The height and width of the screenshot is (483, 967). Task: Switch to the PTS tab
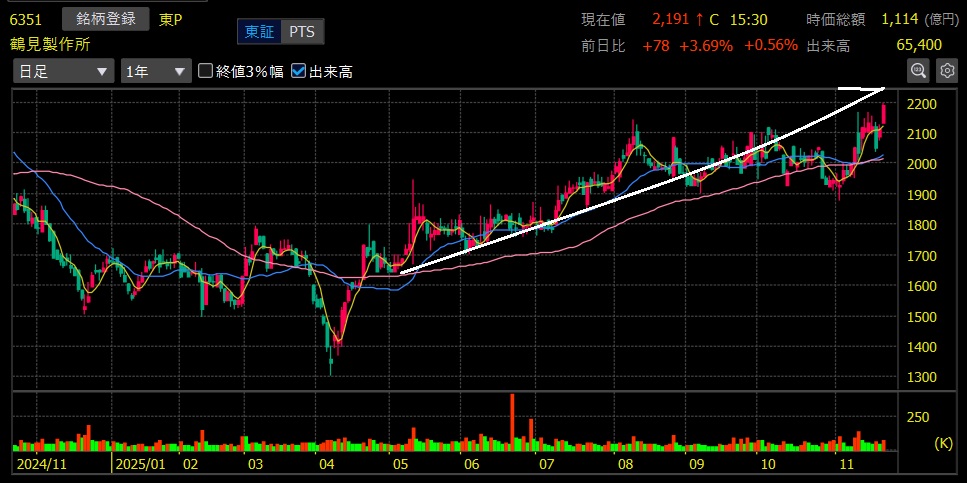click(x=301, y=32)
